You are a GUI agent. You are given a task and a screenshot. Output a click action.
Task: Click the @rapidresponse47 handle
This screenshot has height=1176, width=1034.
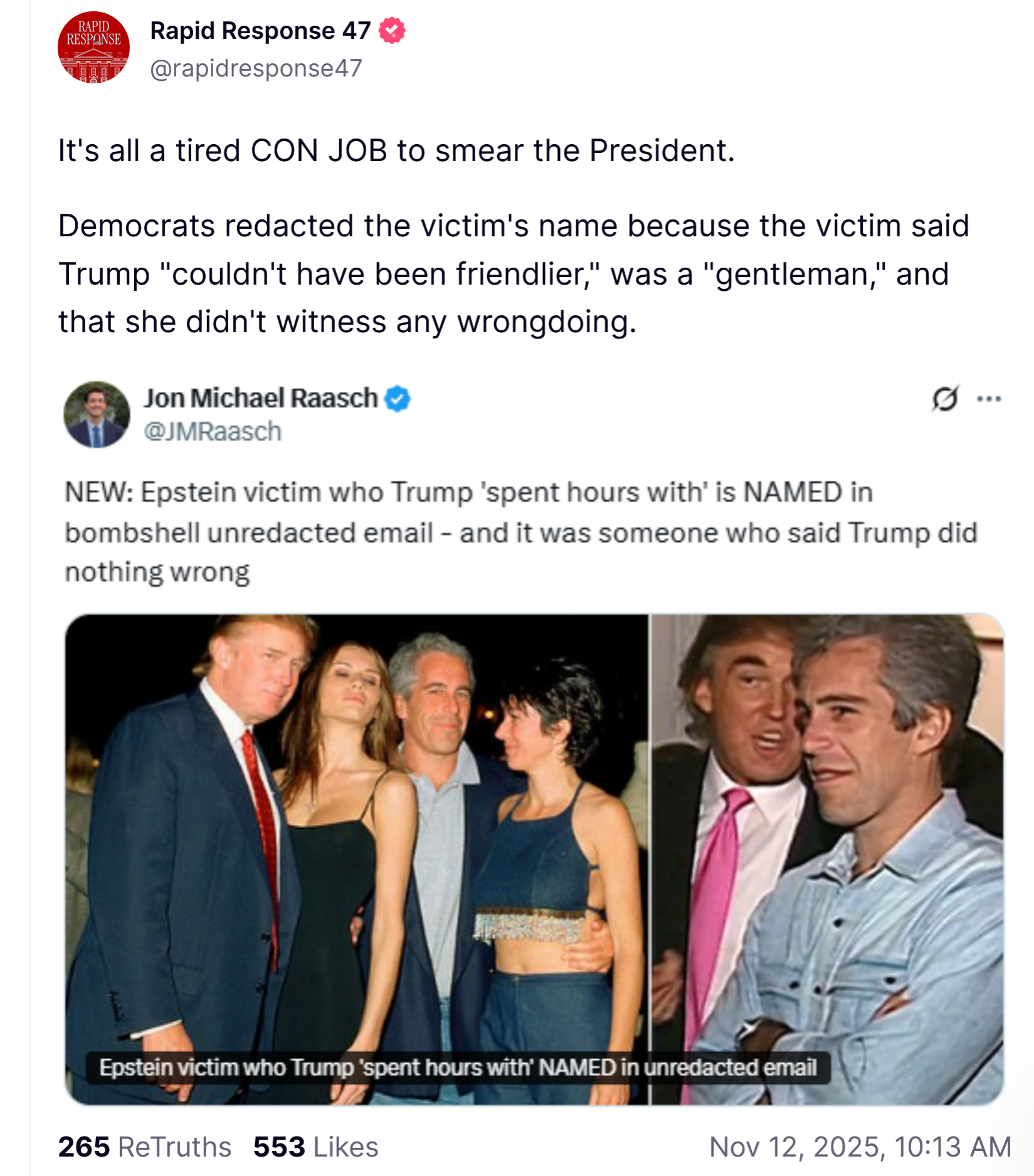(256, 68)
